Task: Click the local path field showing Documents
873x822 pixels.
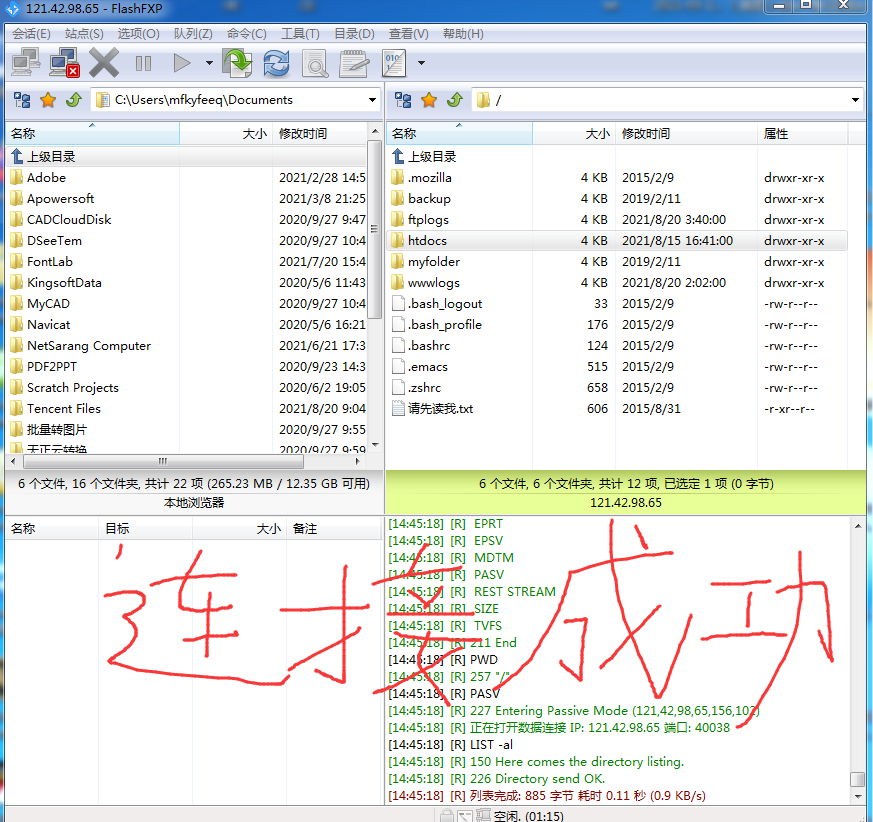Action: tap(236, 100)
